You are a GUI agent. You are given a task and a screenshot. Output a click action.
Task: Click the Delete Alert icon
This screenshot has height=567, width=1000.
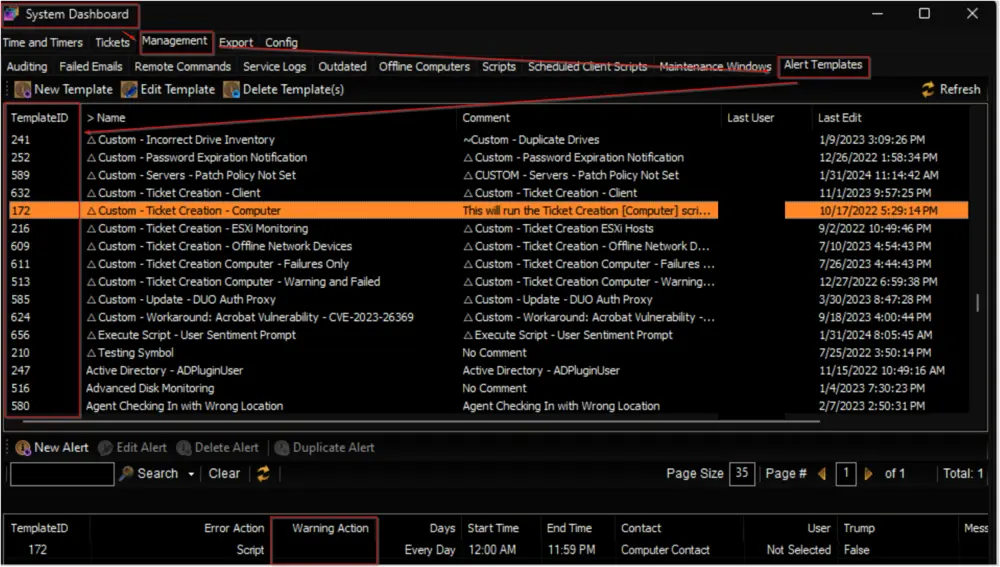coord(184,448)
